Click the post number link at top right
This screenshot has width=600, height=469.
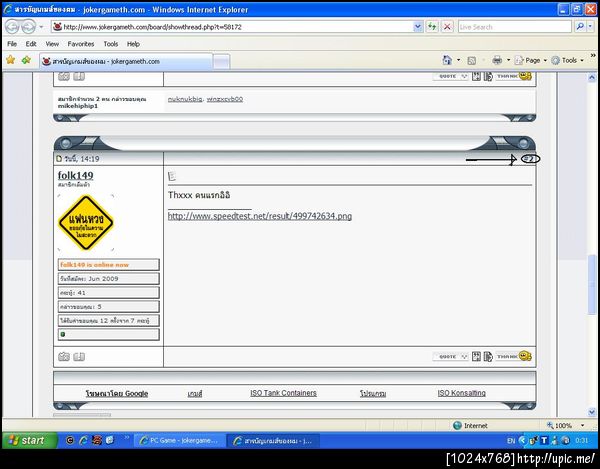[x=530, y=159]
